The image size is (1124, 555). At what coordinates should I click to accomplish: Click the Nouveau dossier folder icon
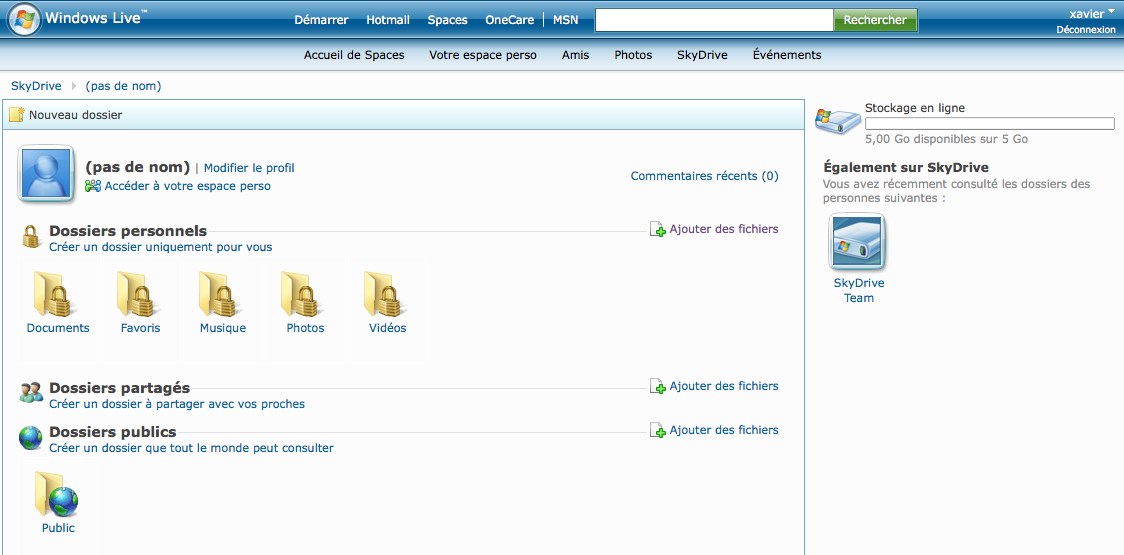point(16,114)
